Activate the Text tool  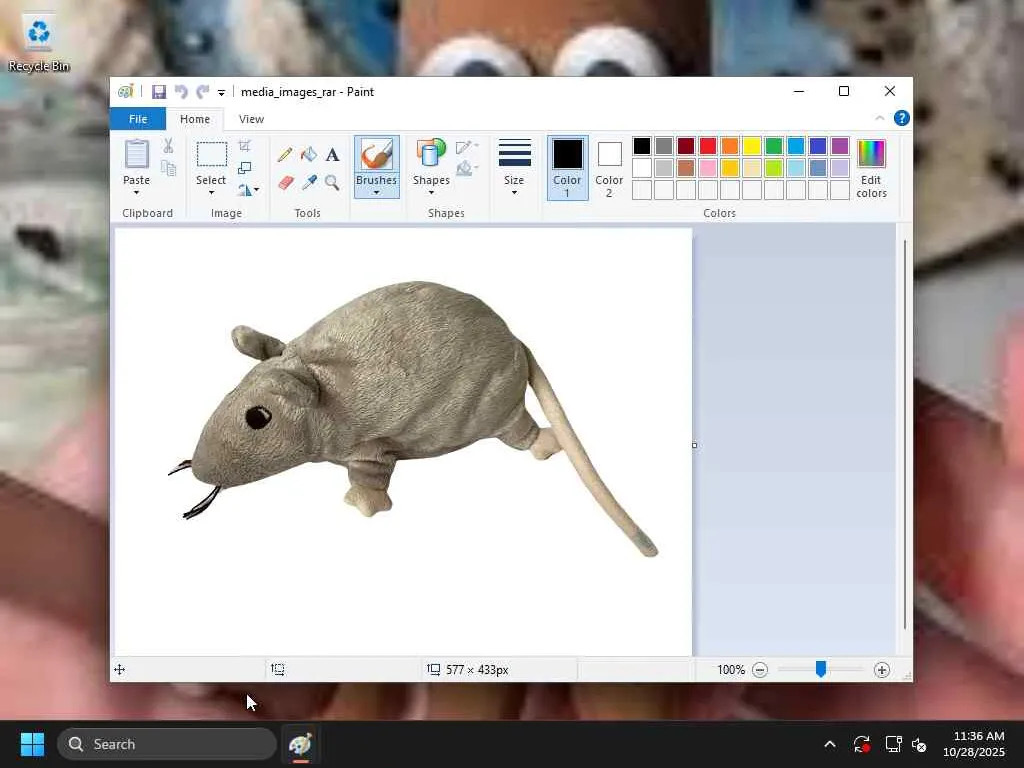click(332, 155)
